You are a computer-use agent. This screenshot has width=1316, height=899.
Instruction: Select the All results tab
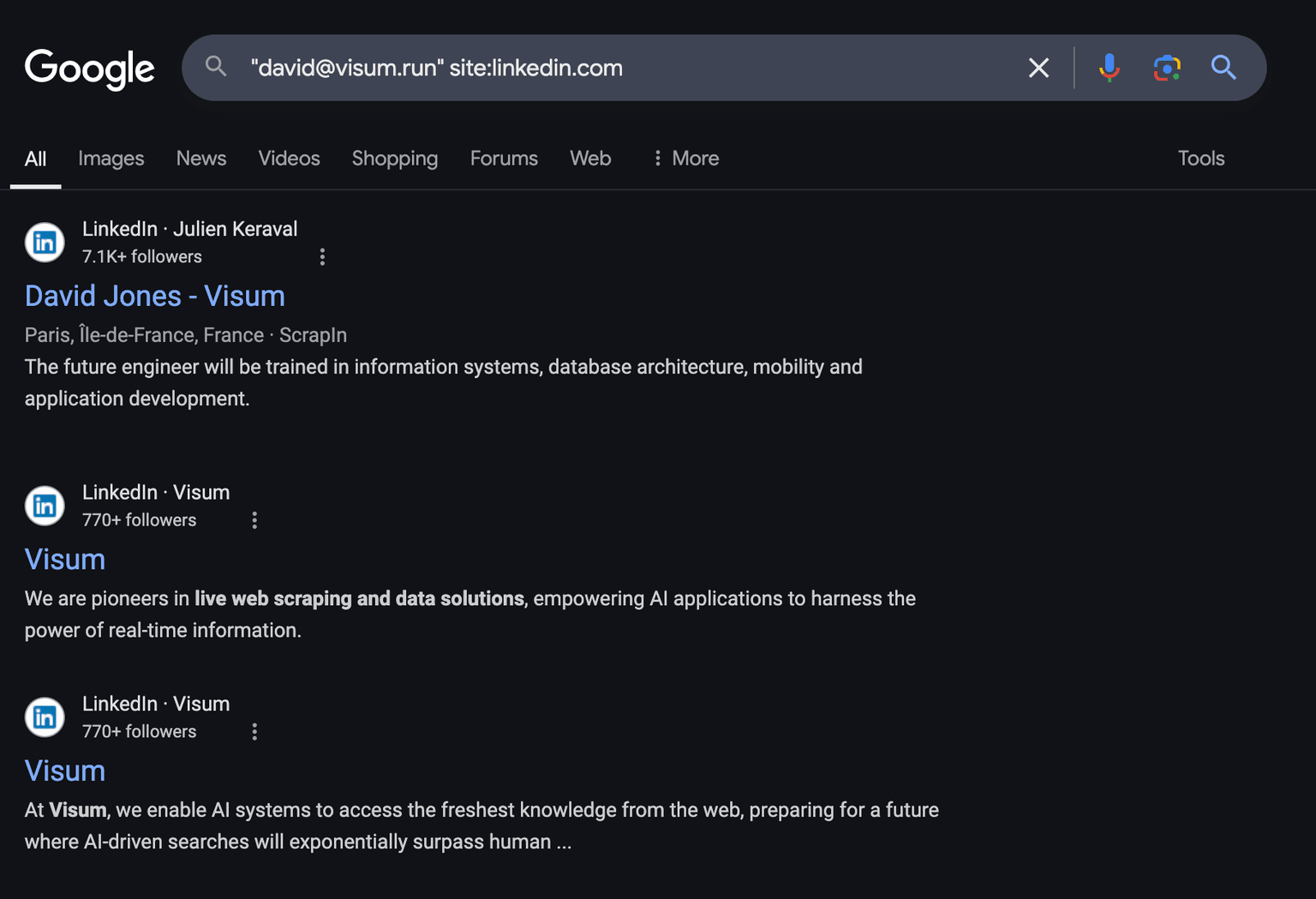(35, 159)
